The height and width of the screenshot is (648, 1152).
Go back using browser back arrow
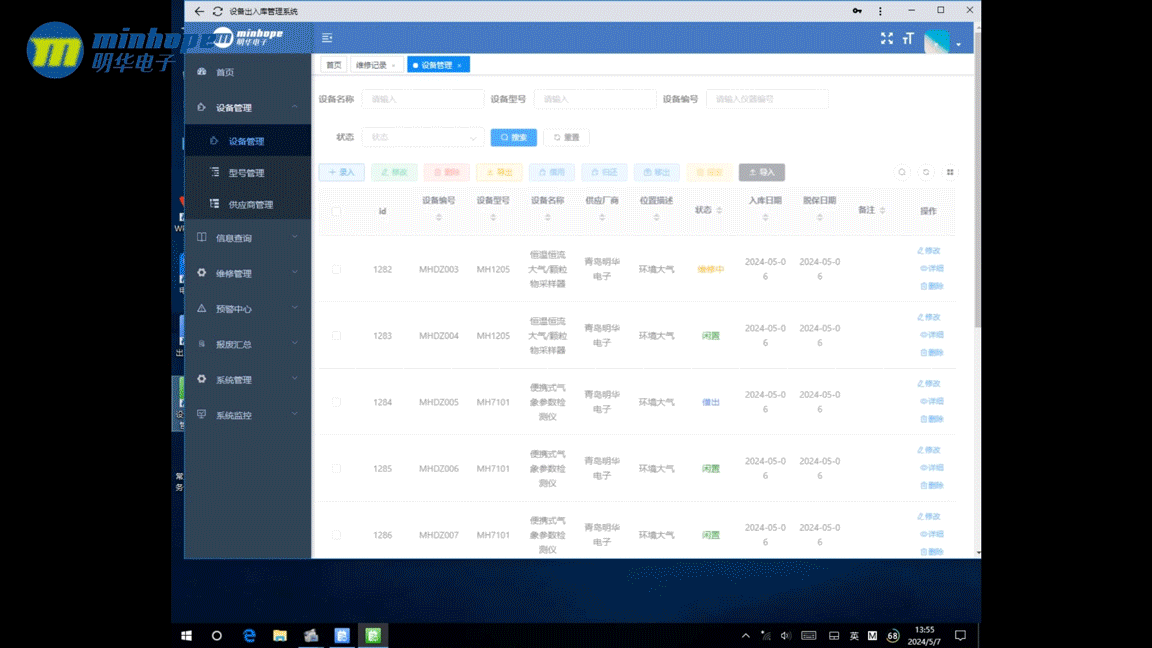[x=199, y=11]
